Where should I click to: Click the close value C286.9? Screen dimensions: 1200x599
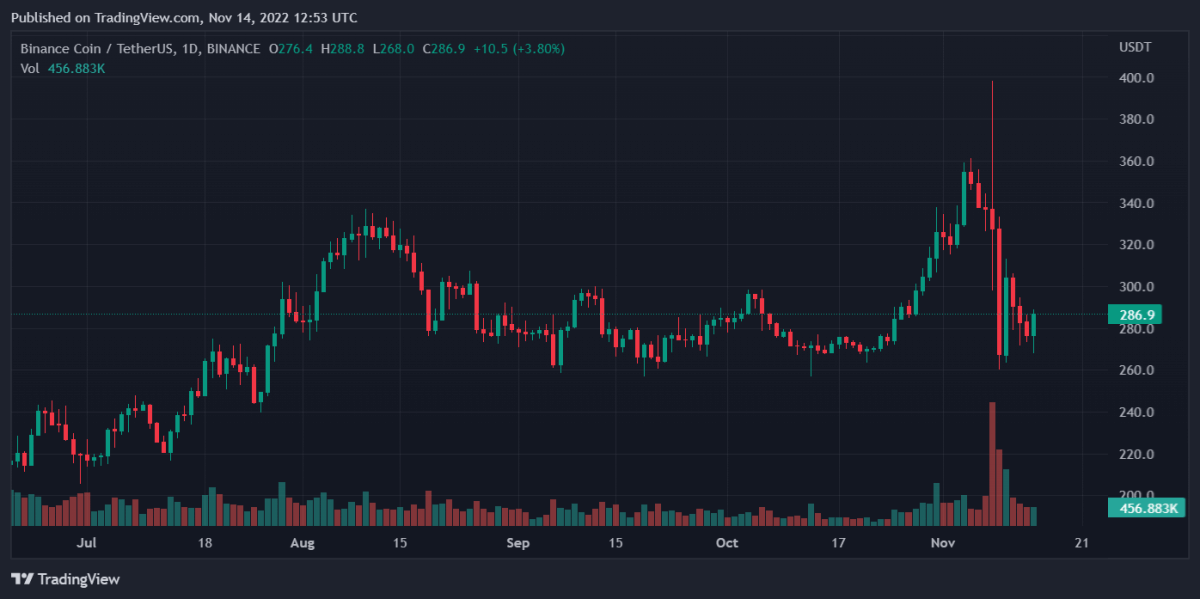pyautogui.click(x=446, y=48)
